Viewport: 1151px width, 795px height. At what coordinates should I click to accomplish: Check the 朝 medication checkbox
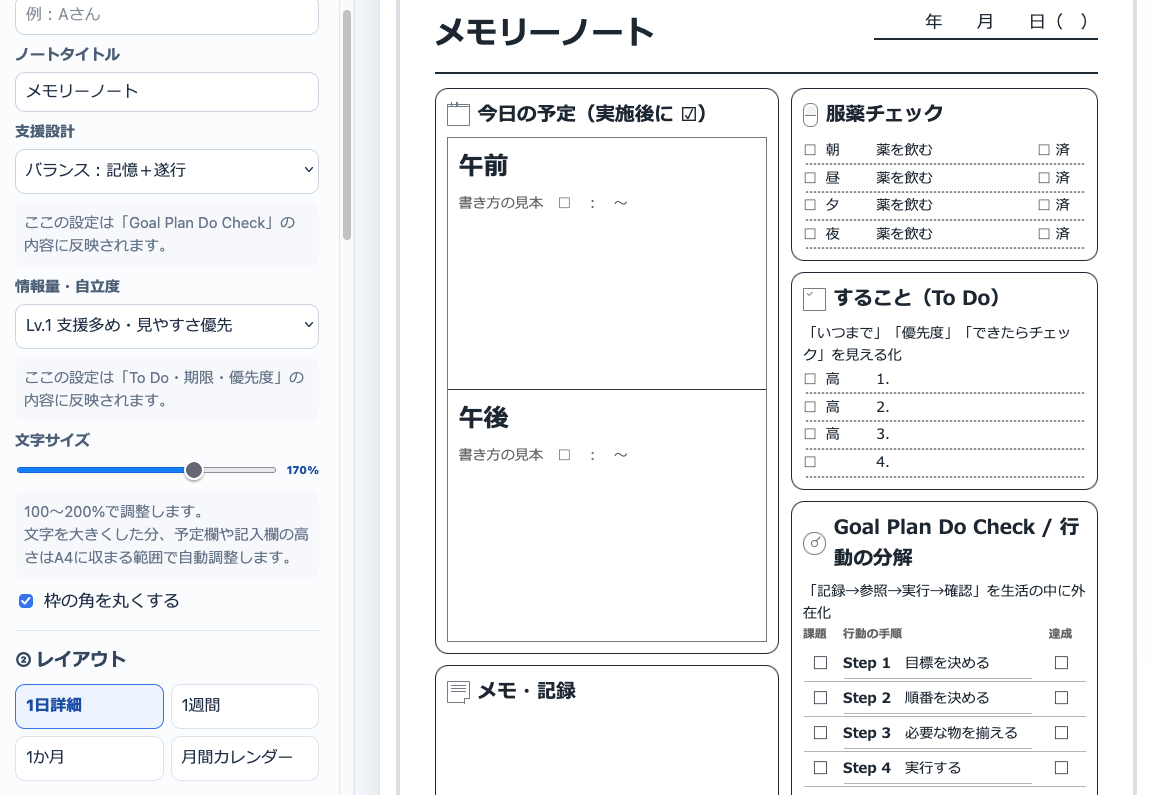click(x=810, y=150)
